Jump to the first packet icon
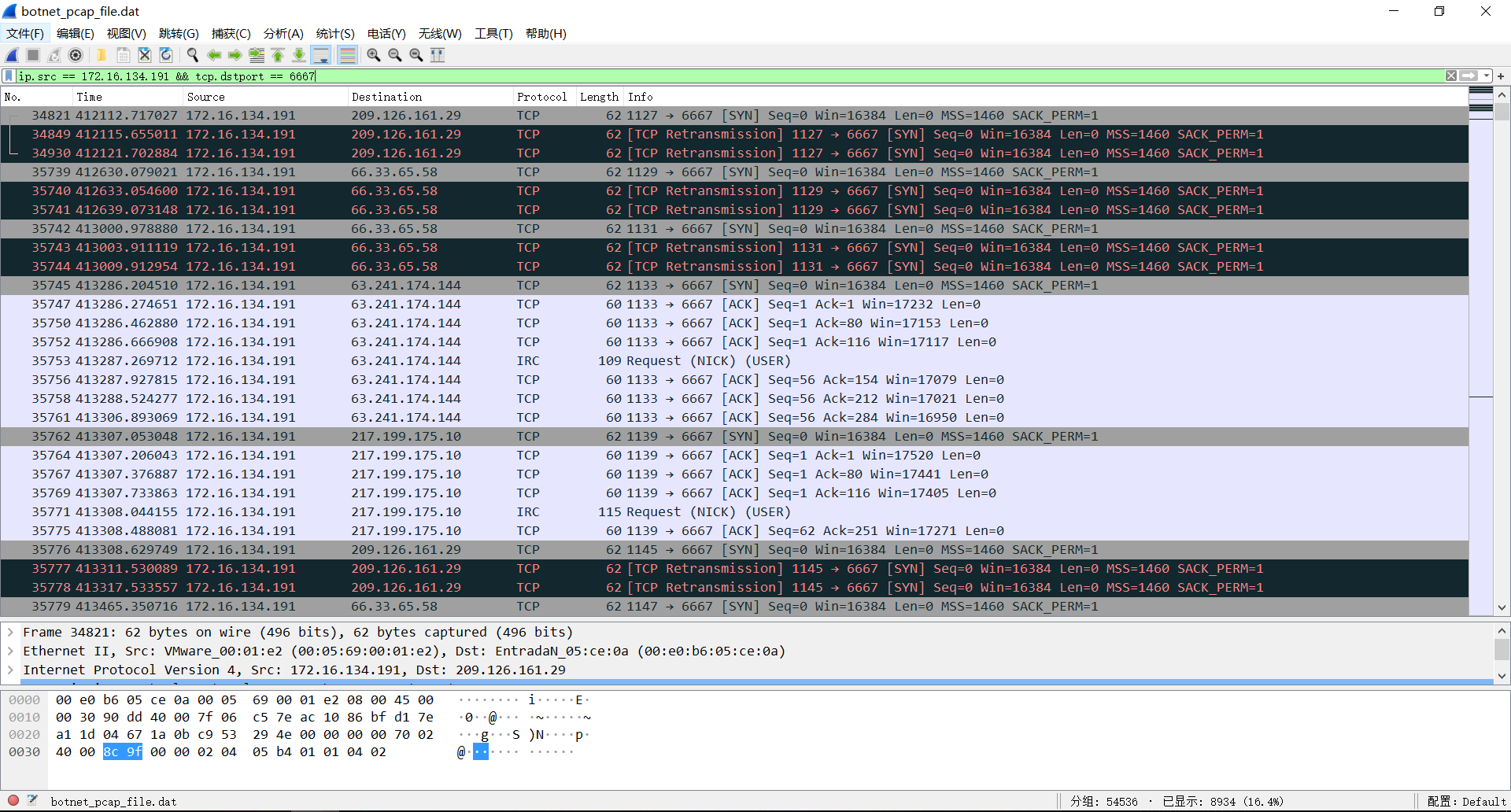 pos(278,55)
